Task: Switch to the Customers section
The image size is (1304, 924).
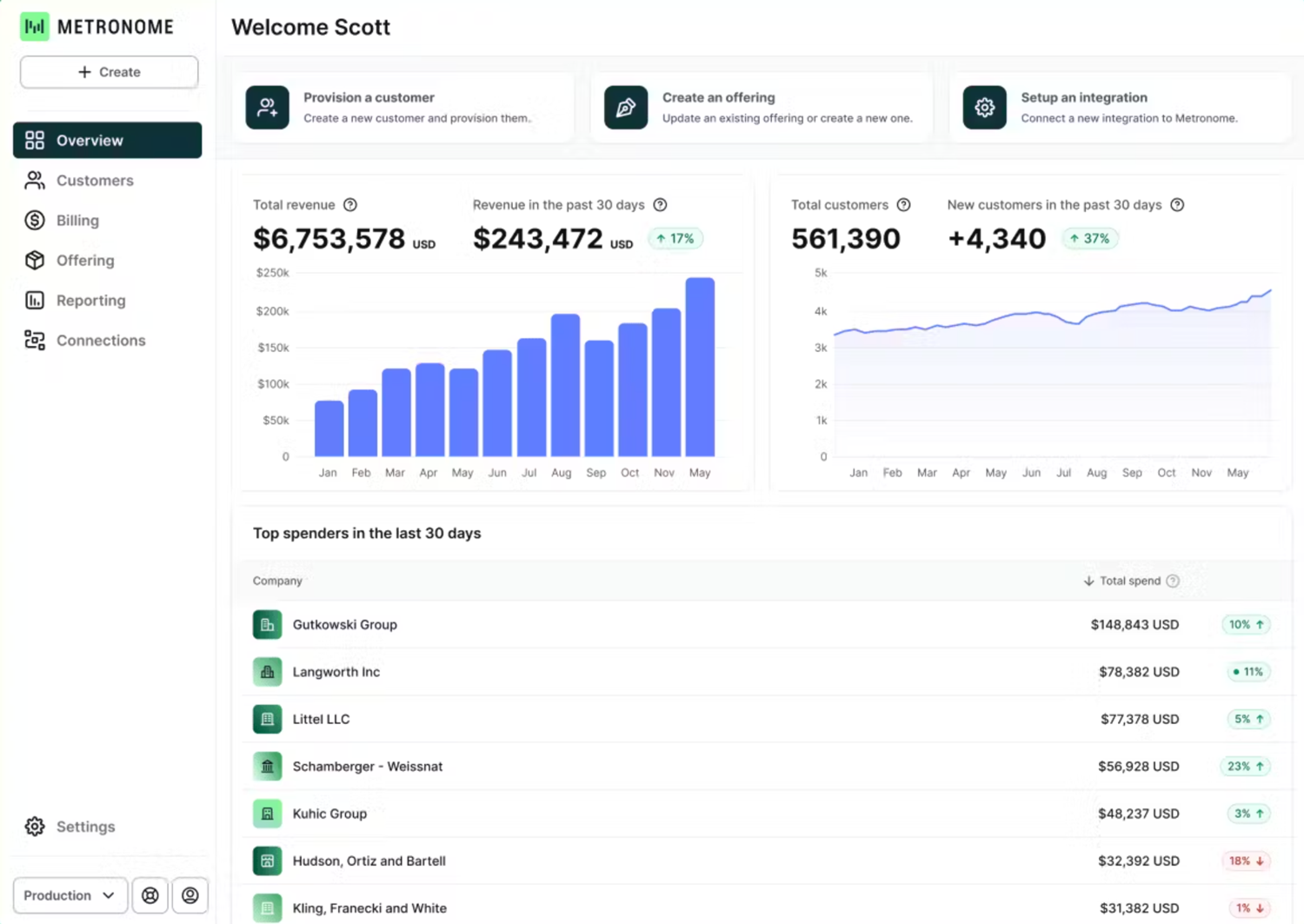Action: 95,180
